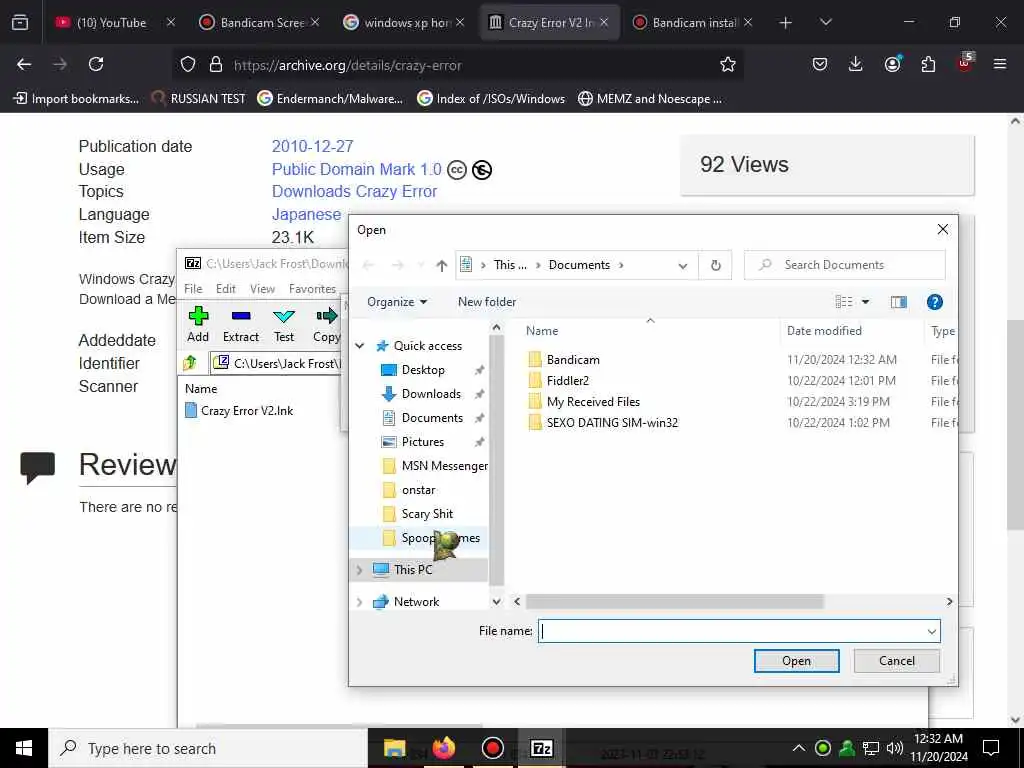Switch to the YouTube tab
Viewport: 1024px width, 768px height.
click(x=111, y=22)
